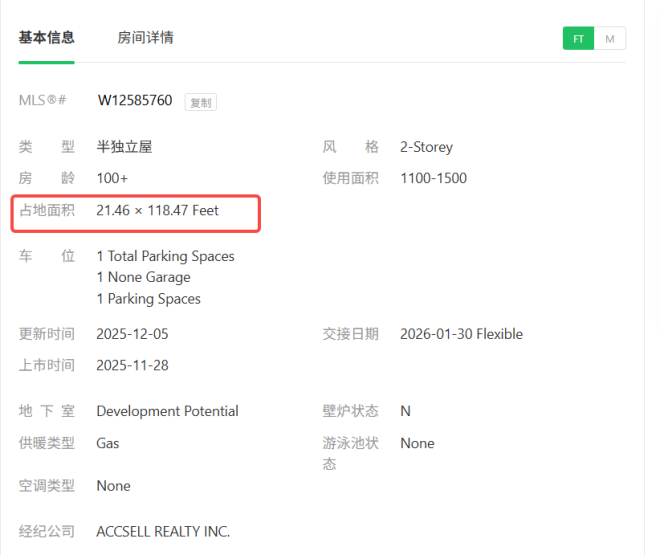Click the 2-Storey style value
The height and width of the screenshot is (555, 660).
(426, 147)
